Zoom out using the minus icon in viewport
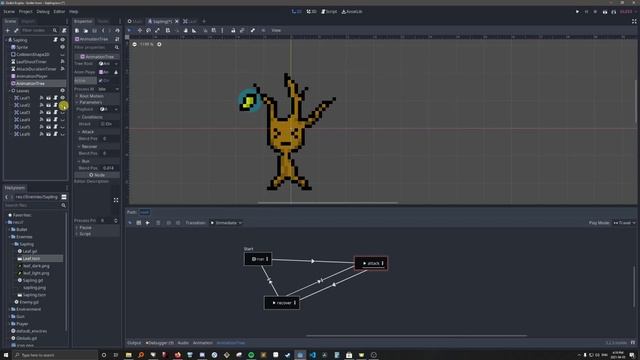The image size is (640, 360). tap(135, 44)
